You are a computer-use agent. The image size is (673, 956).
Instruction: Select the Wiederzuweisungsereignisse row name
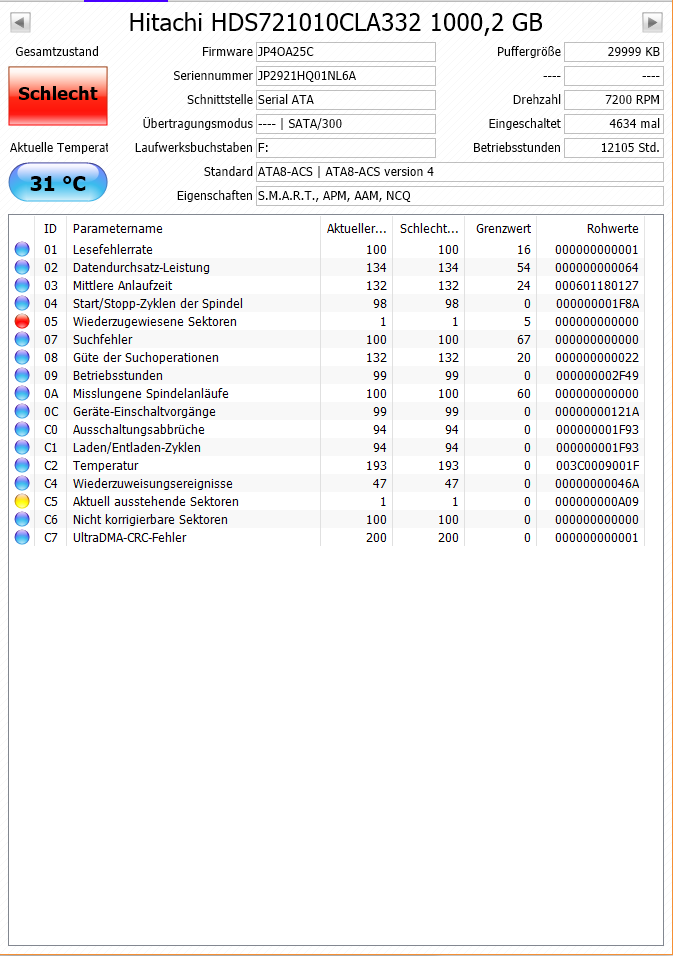[x=152, y=483]
